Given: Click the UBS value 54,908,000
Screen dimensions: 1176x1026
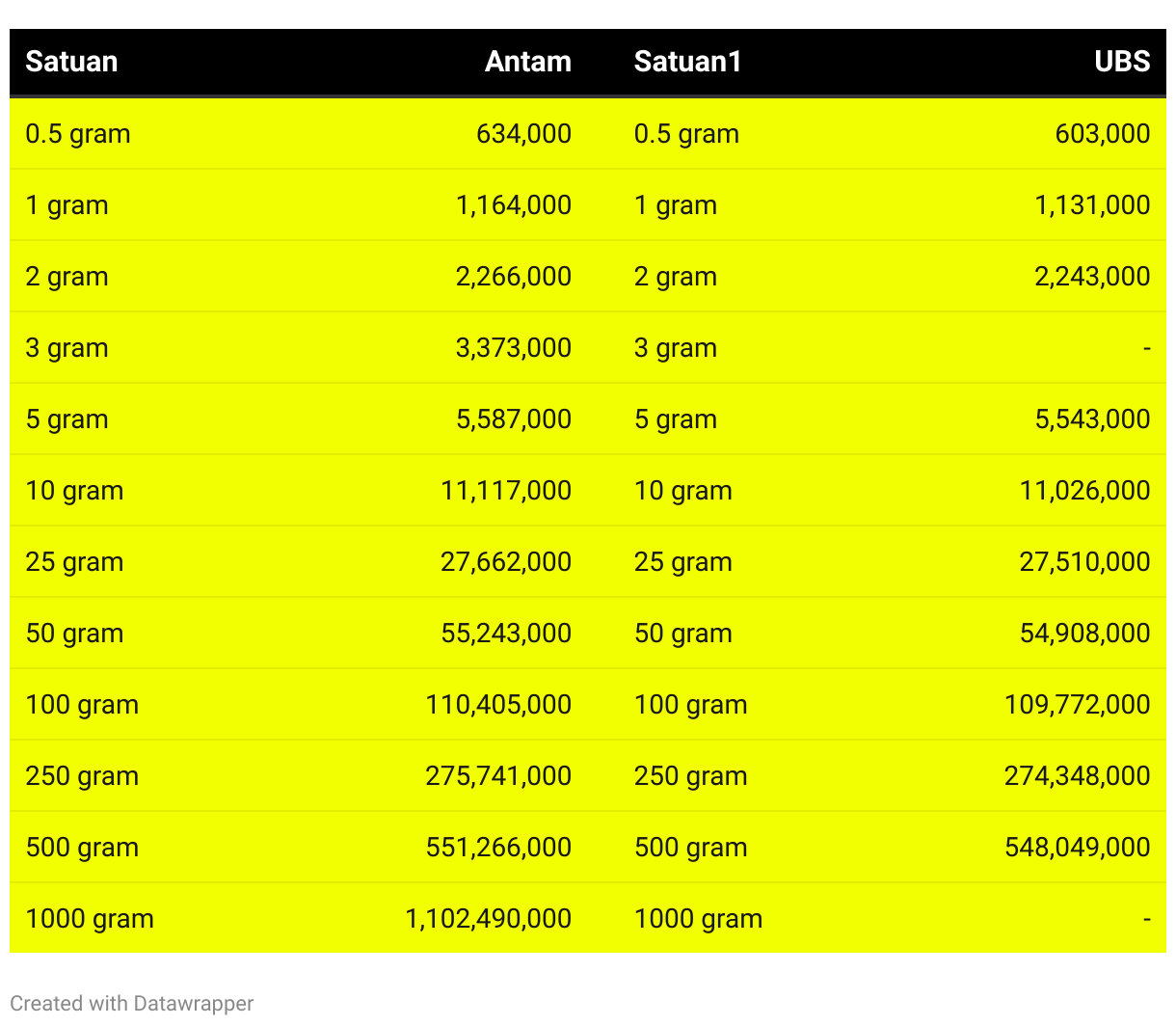Looking at the screenshot, I should 1085,634.
